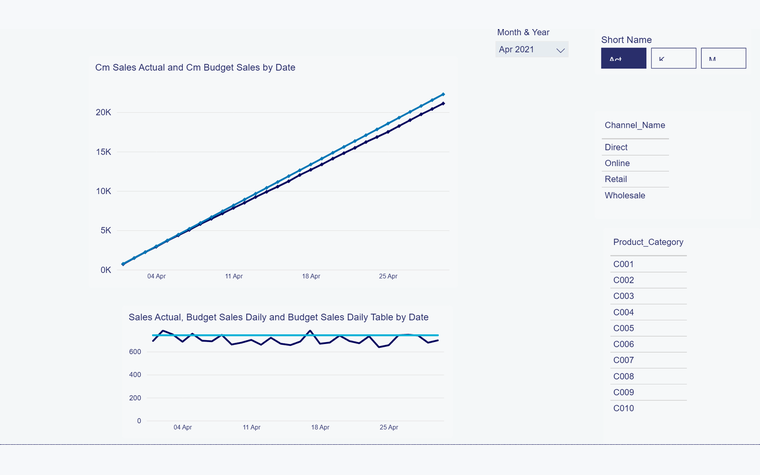
Task: Click the Short Name slicer label
Action: pyautogui.click(x=626, y=40)
